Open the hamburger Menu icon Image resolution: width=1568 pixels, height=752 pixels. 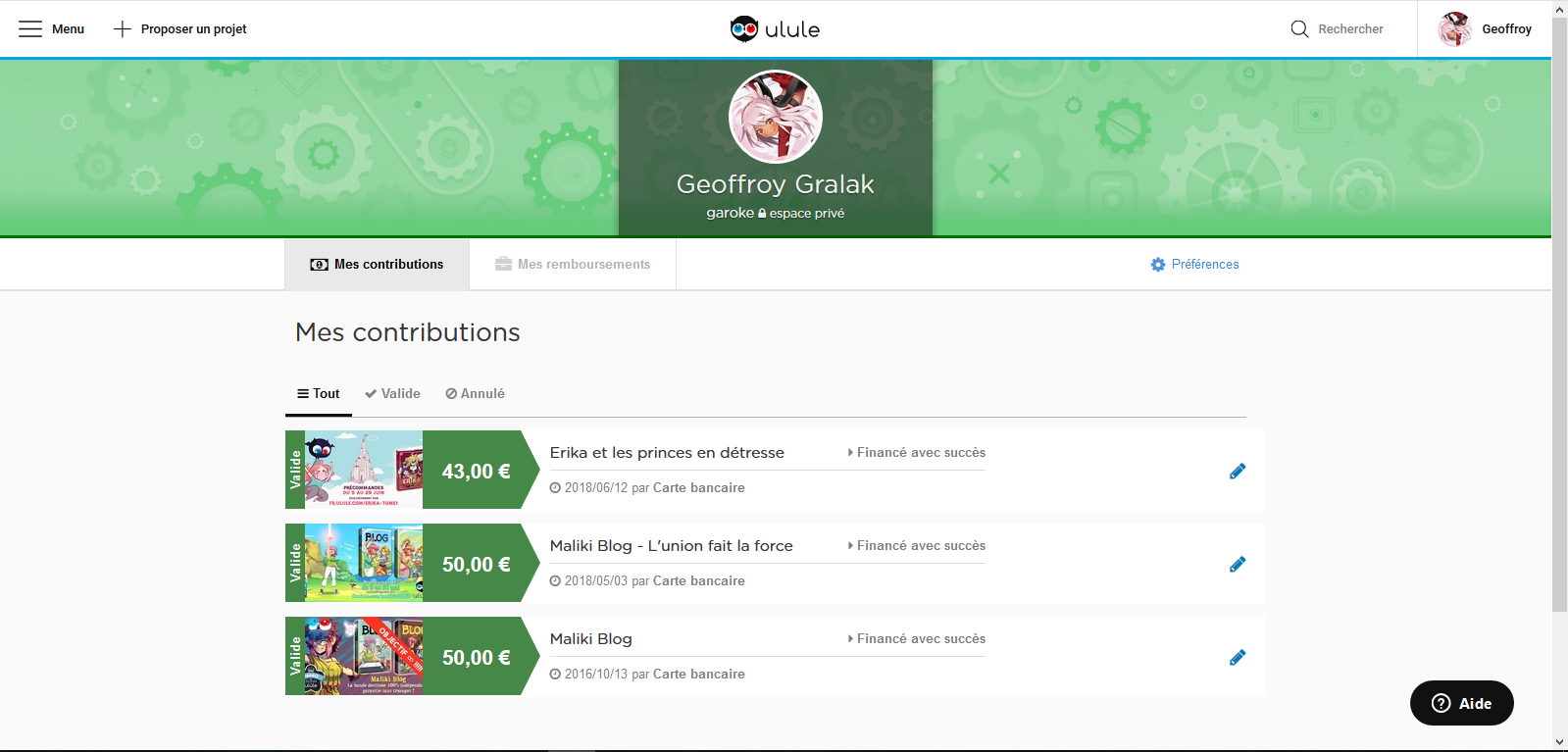click(30, 29)
